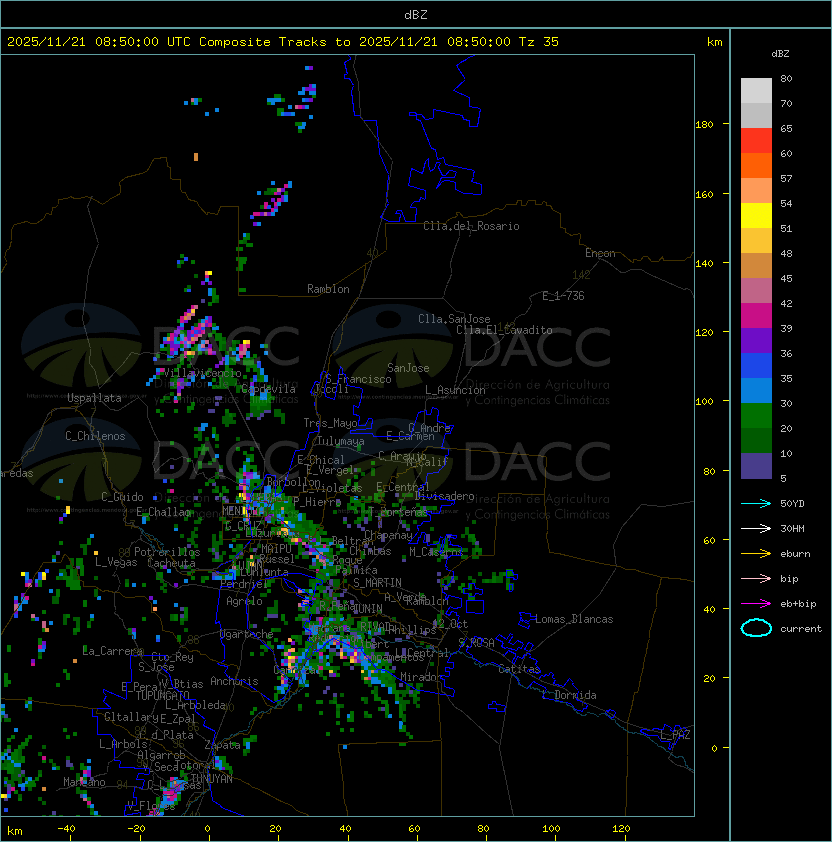Select the 'Villavicencio' place label
This screenshot has width=832, height=842.
coord(202,373)
